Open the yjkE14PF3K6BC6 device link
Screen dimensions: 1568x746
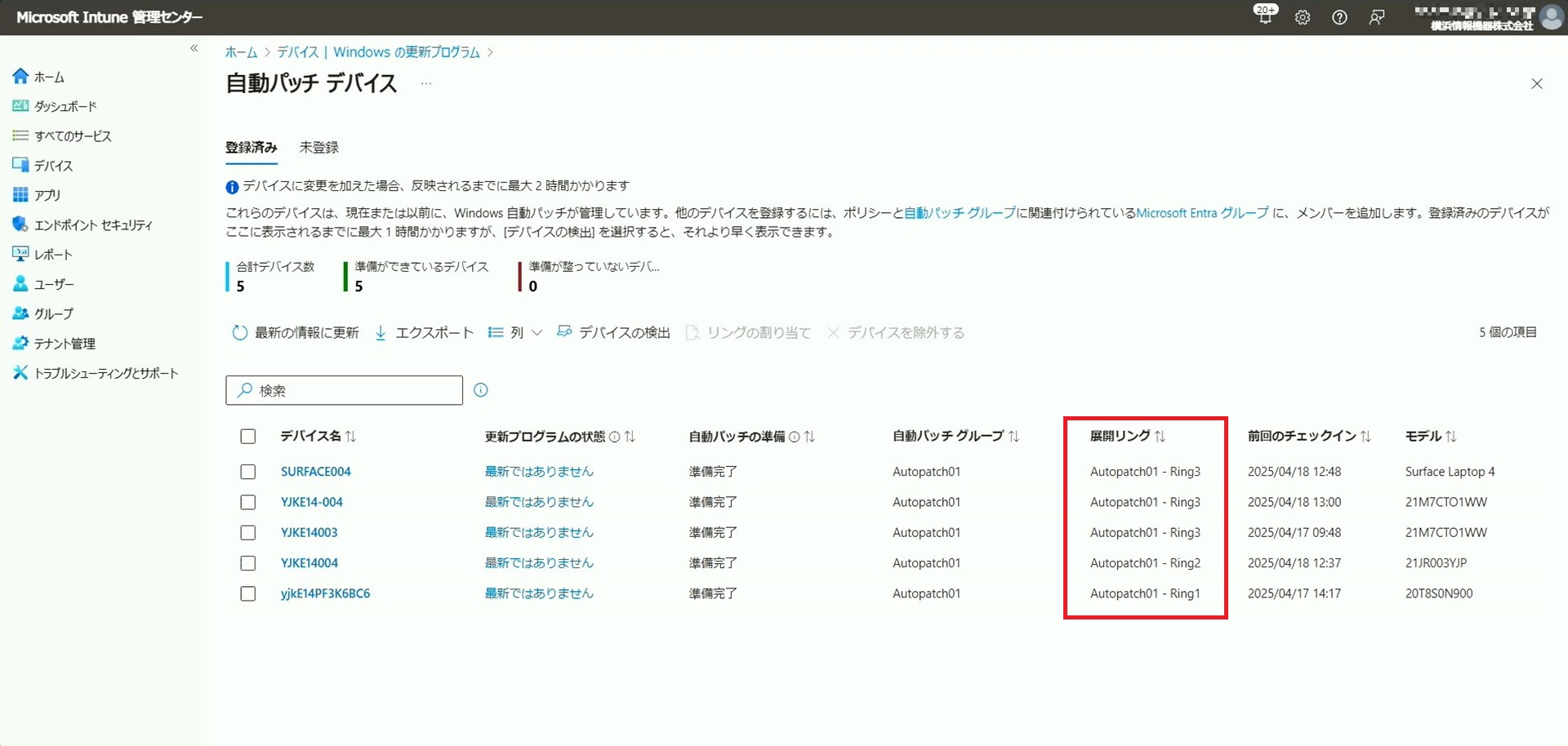pyautogui.click(x=325, y=594)
